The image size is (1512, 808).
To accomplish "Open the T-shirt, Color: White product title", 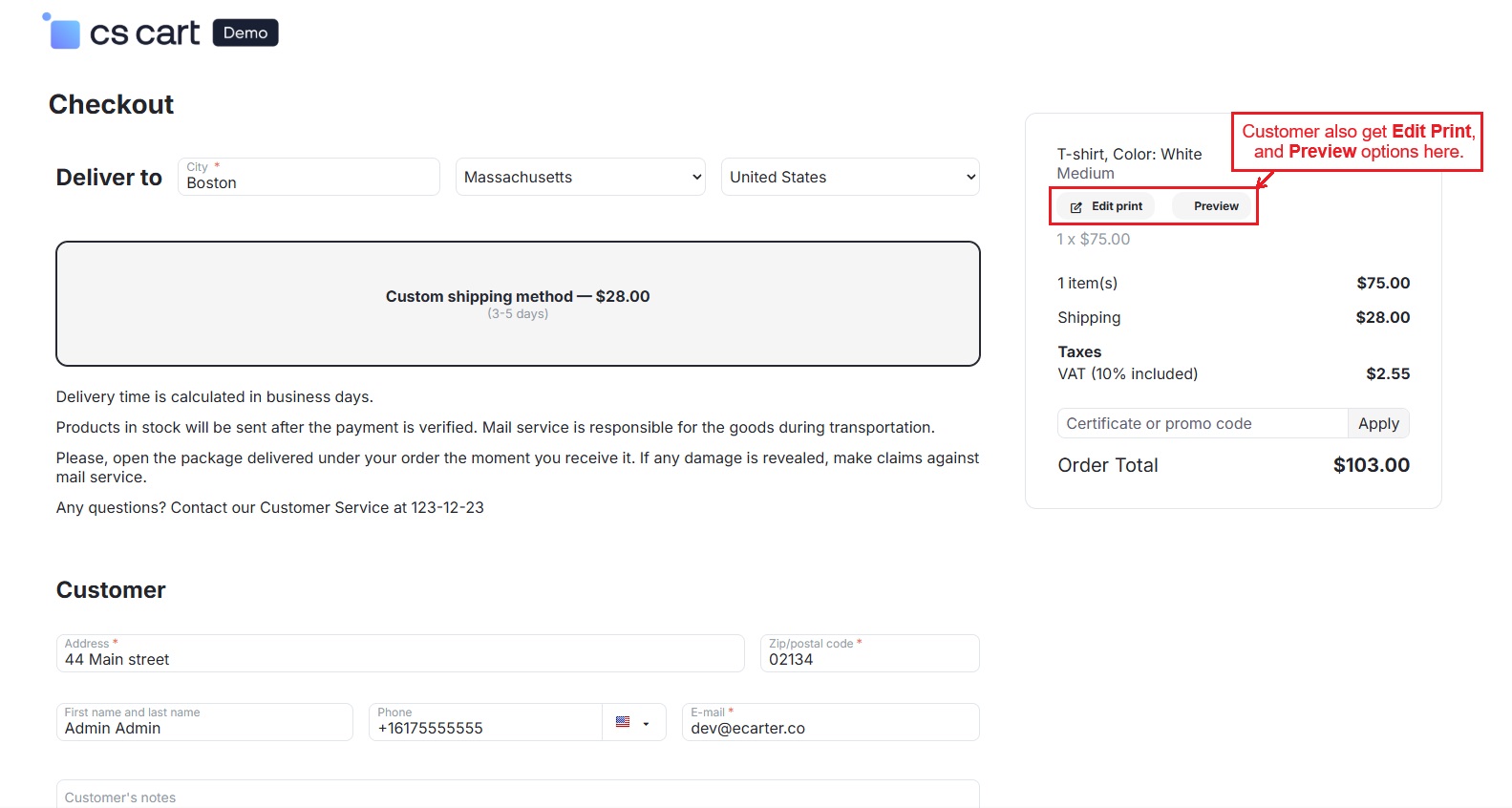I will click(1129, 155).
